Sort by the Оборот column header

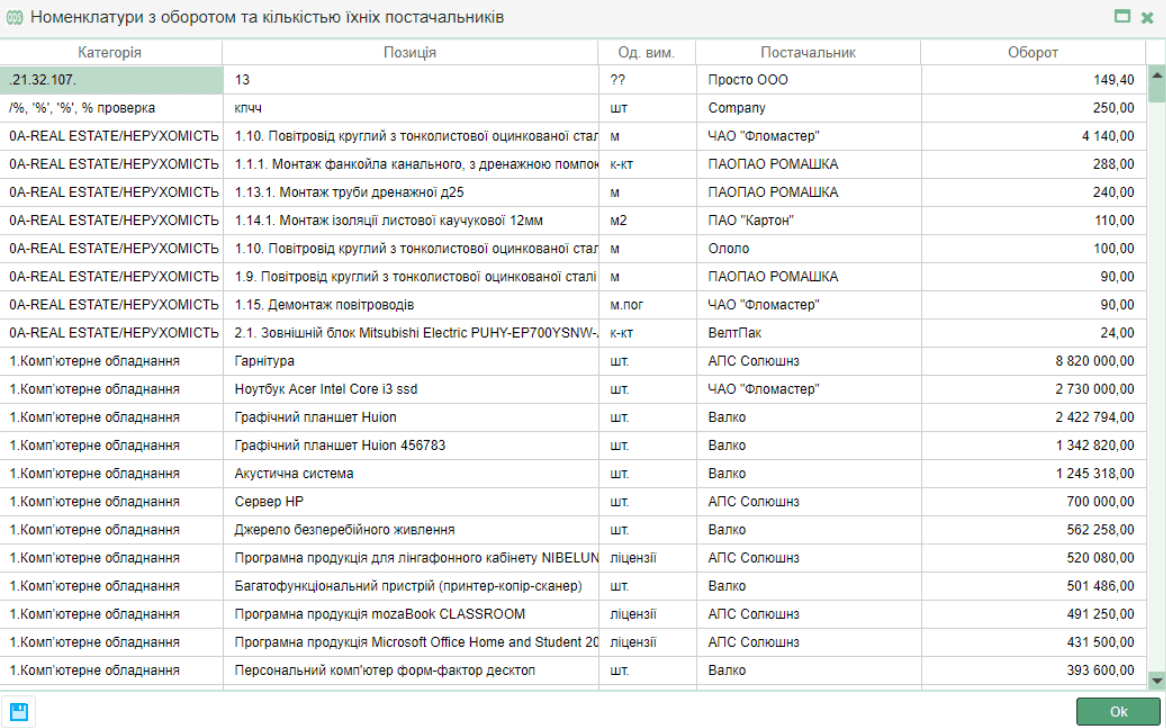1032,53
